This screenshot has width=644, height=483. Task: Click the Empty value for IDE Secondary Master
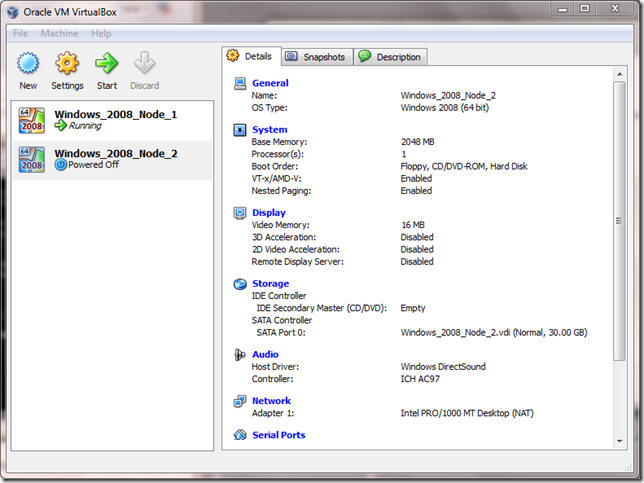pyautogui.click(x=413, y=308)
